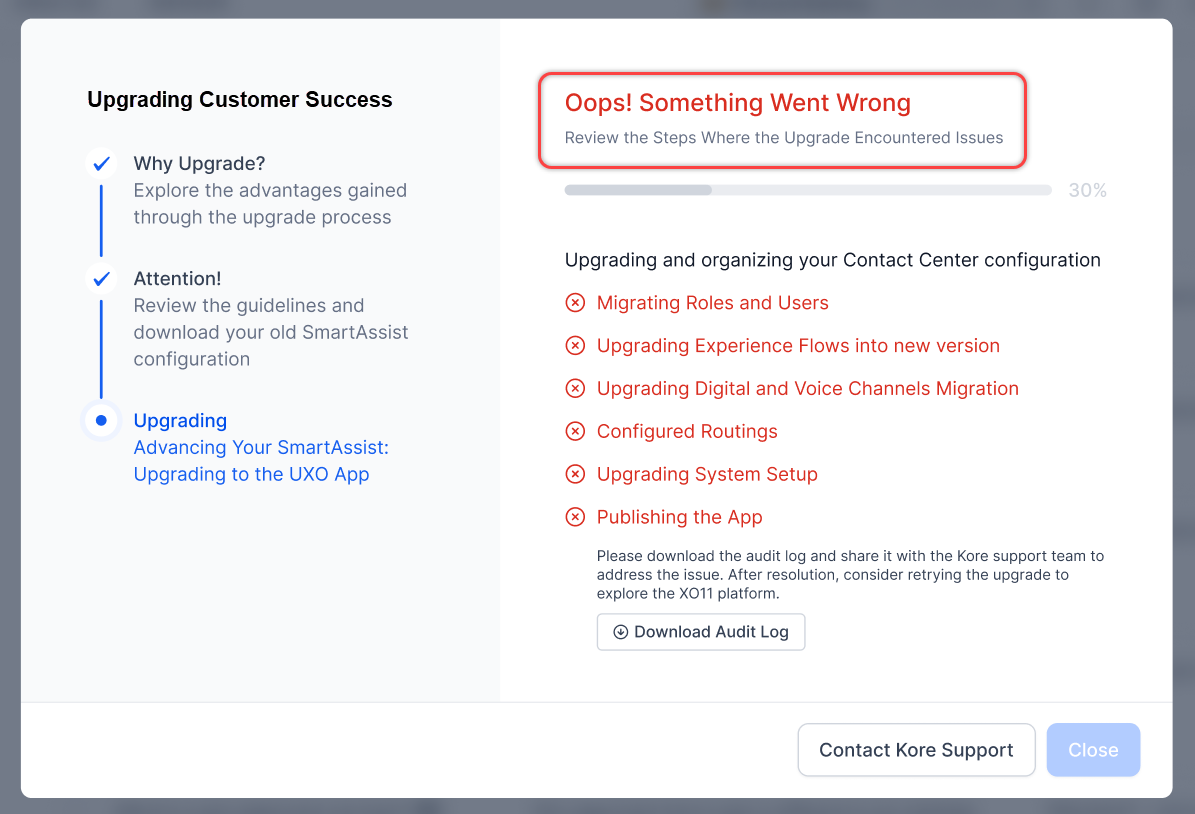The image size is (1195, 814).
Task: Click error icon next to Upgrading Experience Flows
Action: pos(575,346)
